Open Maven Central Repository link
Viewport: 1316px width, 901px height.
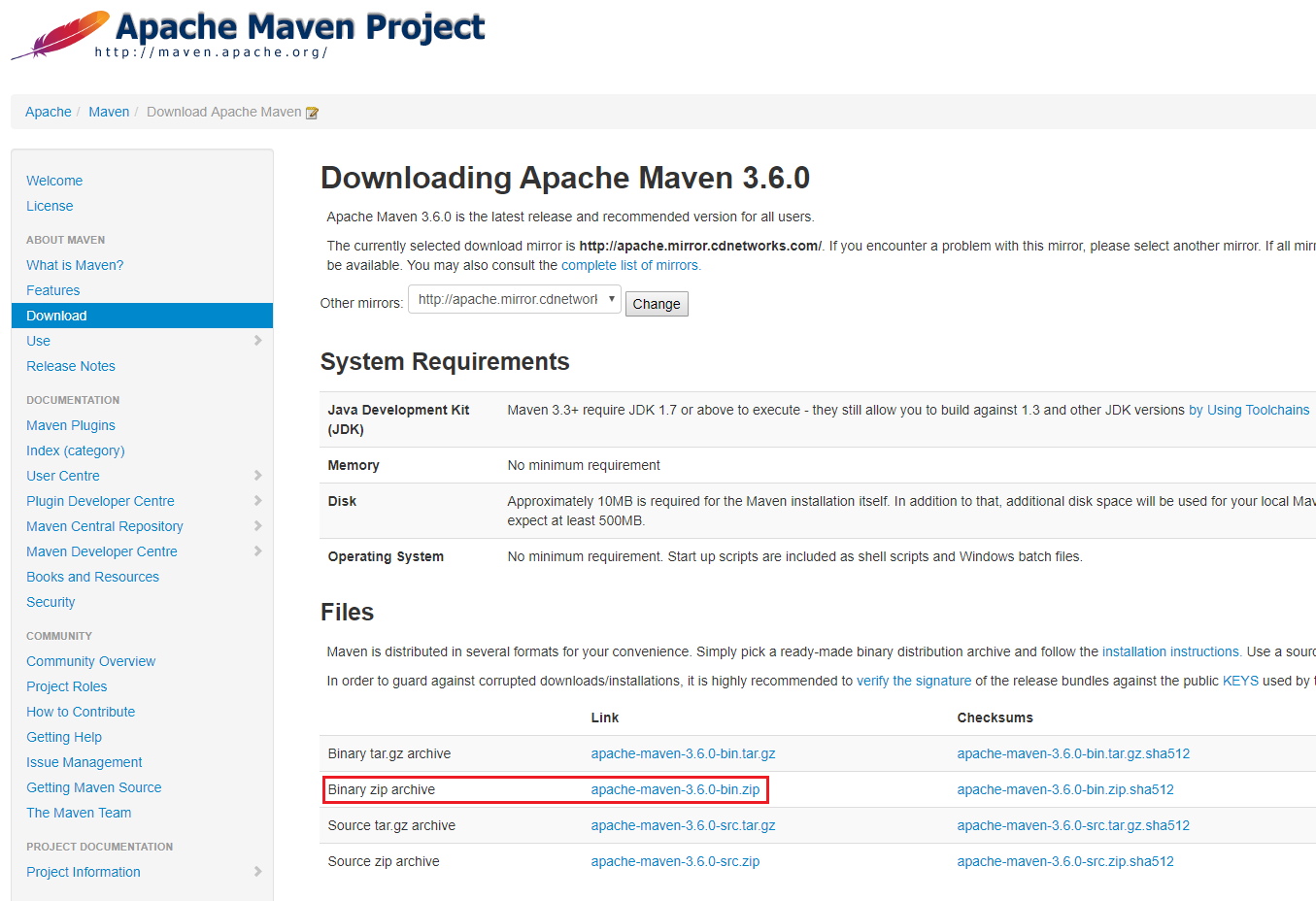coord(105,526)
